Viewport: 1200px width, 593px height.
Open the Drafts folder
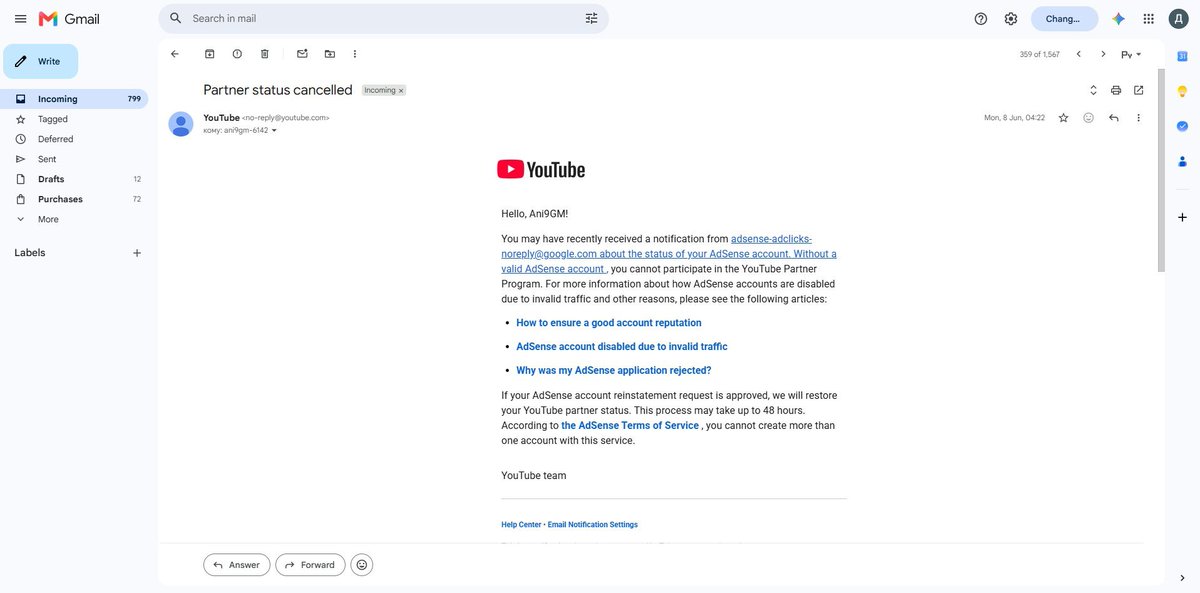[74, 179]
